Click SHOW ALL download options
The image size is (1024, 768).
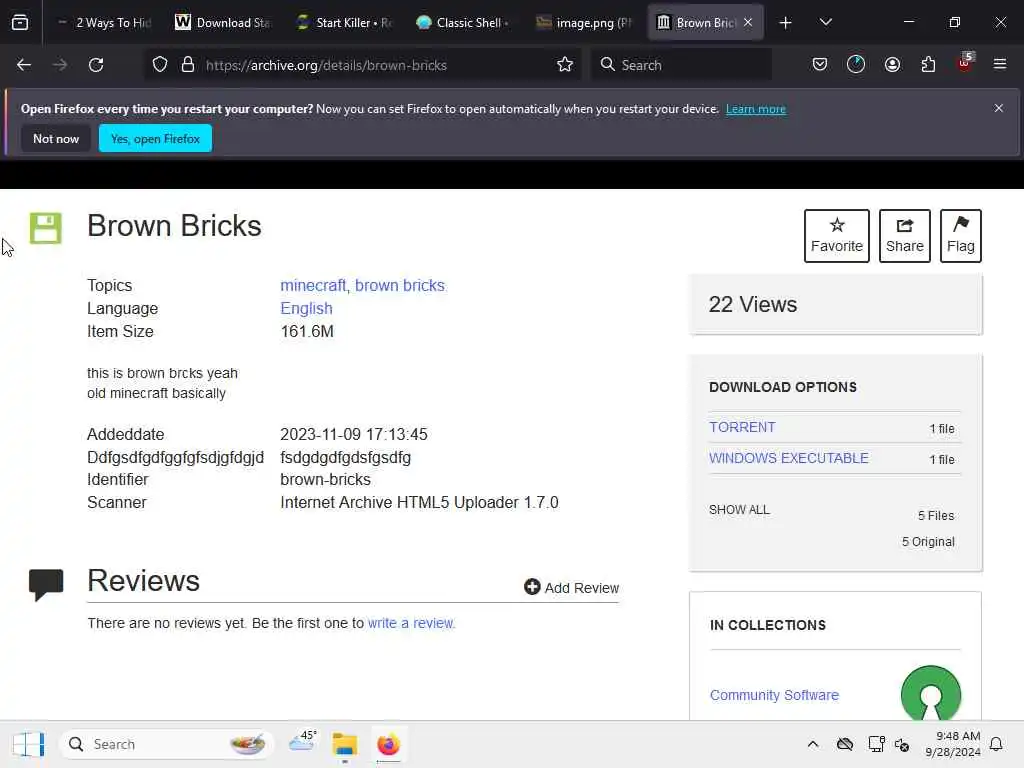[x=739, y=509]
